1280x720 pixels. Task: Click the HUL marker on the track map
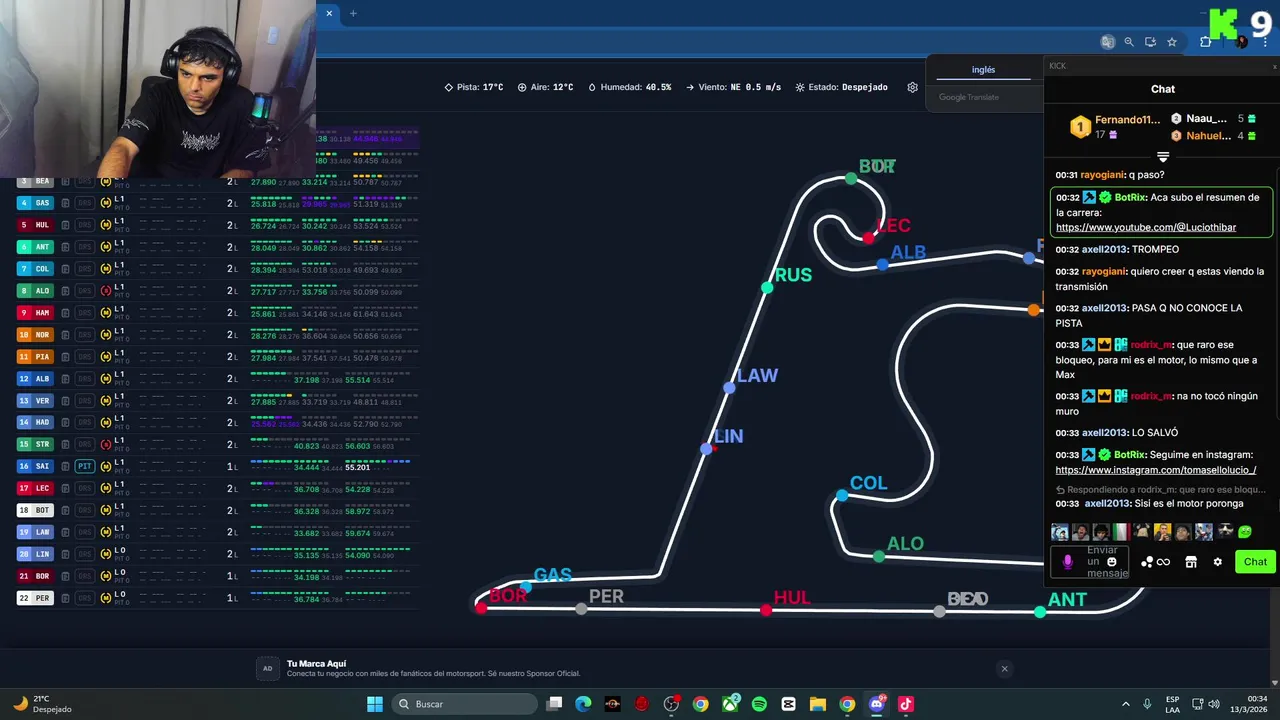point(766,609)
